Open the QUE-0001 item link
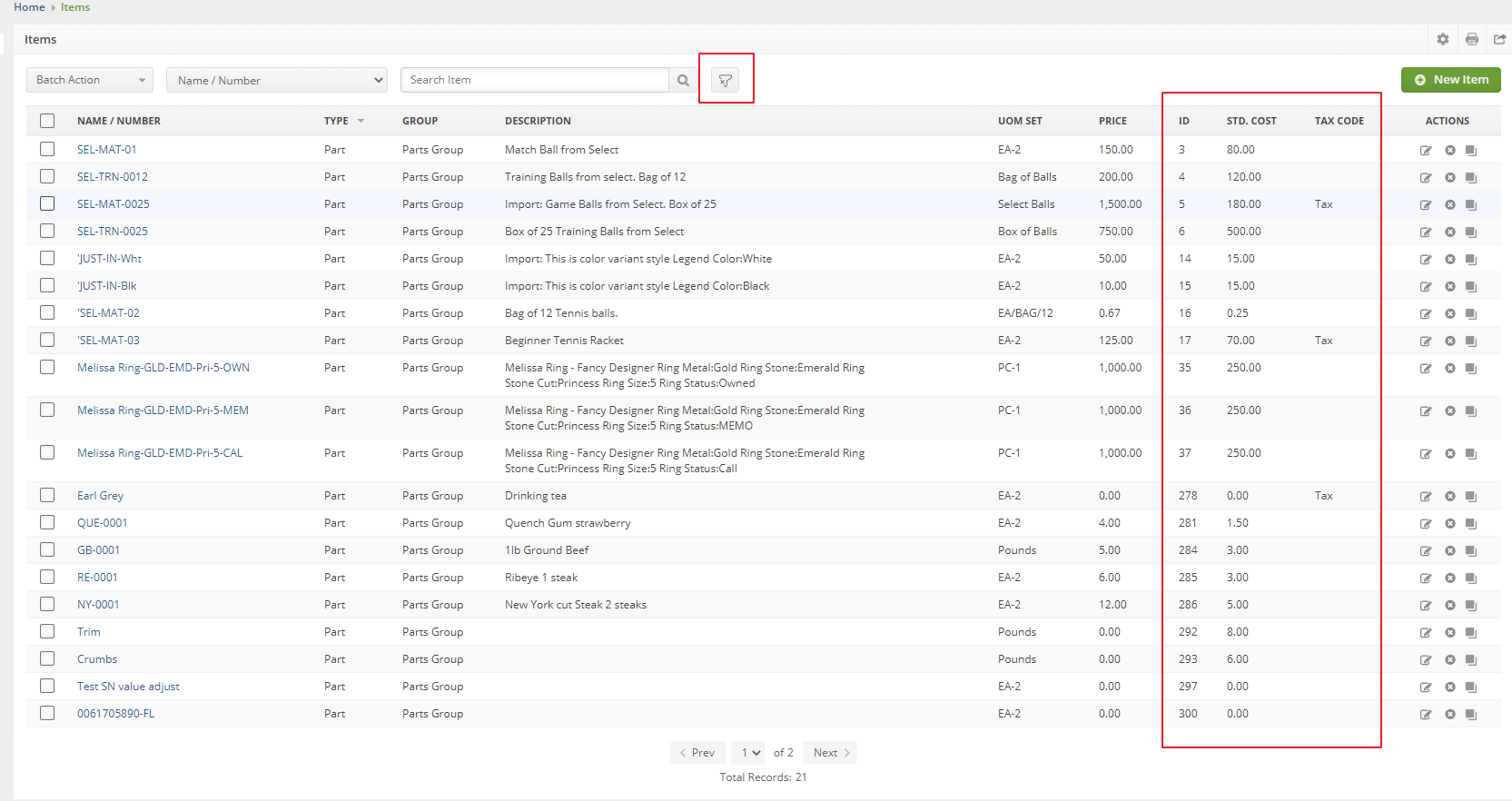Screen dimensions: 1512x801 click(103, 523)
